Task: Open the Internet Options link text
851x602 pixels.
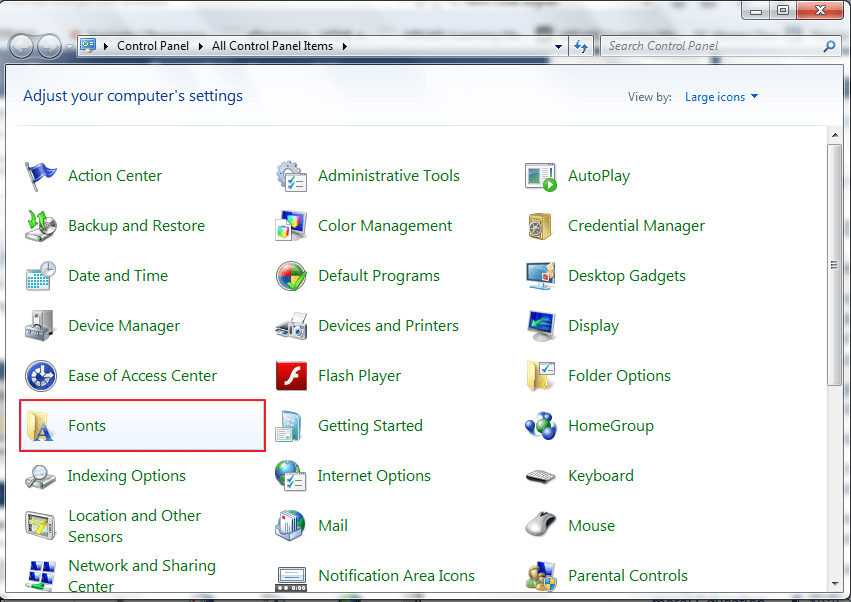Action: pos(374,476)
